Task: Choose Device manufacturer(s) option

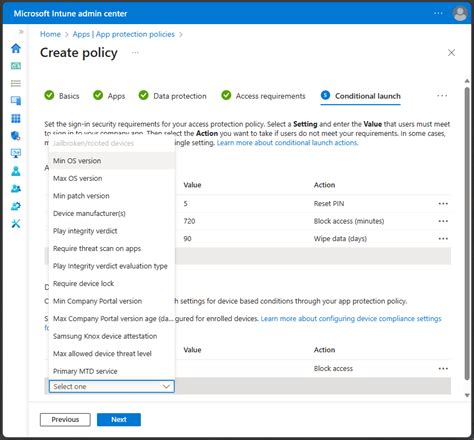Action: (112, 213)
